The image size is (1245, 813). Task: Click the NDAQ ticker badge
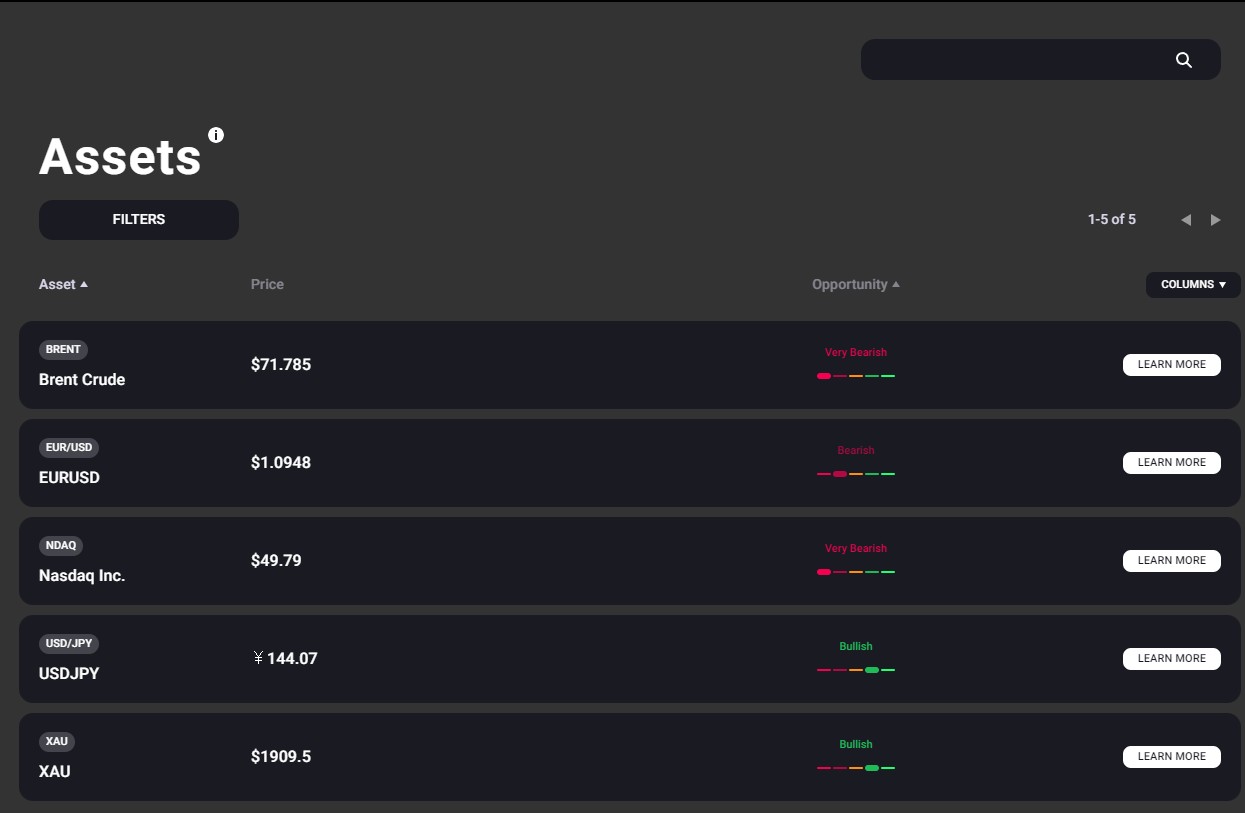tap(61, 546)
